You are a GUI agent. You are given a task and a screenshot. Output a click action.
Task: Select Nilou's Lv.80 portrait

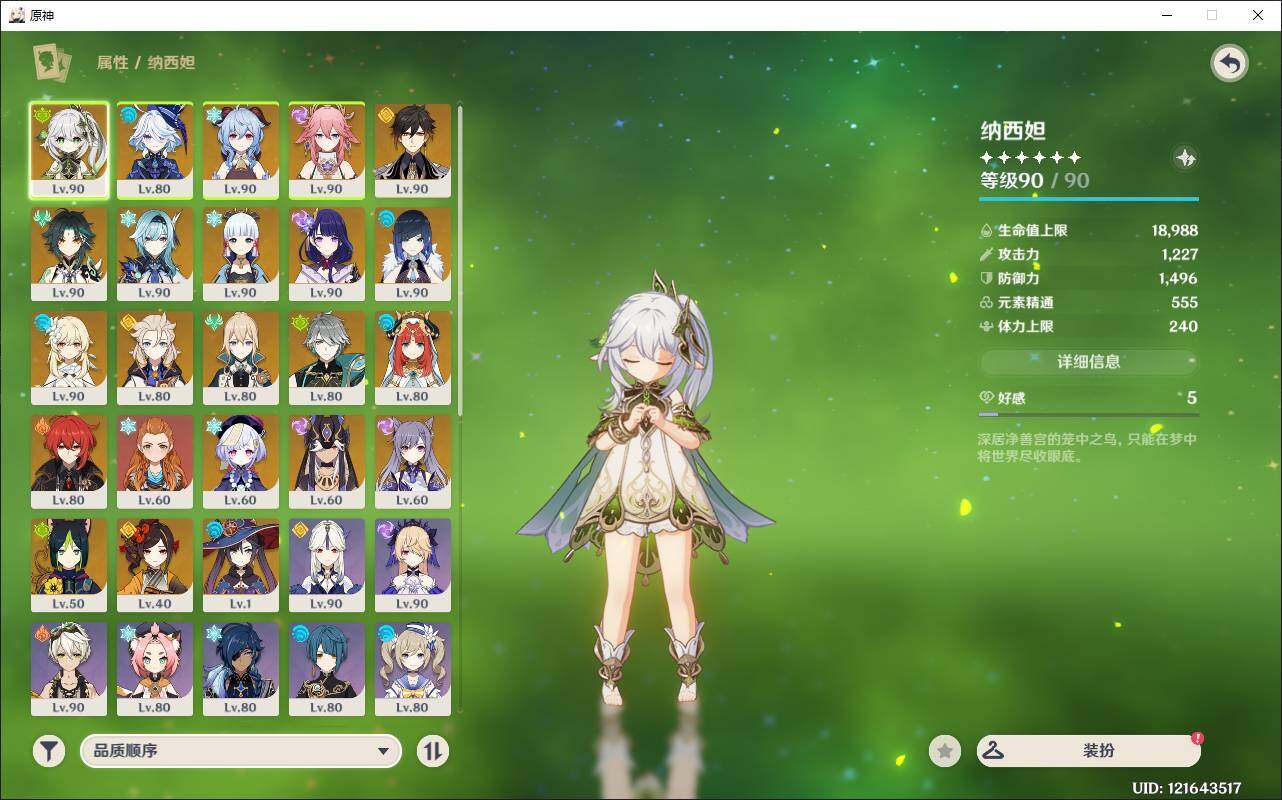[x=413, y=358]
